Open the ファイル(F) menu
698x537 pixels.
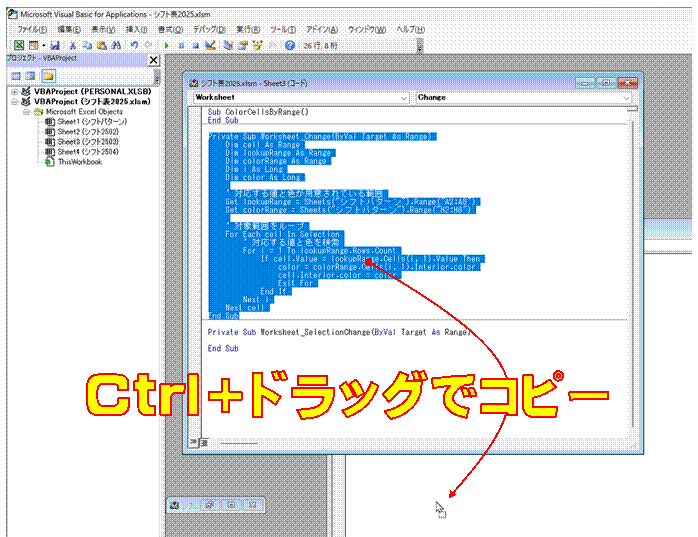(x=32, y=29)
